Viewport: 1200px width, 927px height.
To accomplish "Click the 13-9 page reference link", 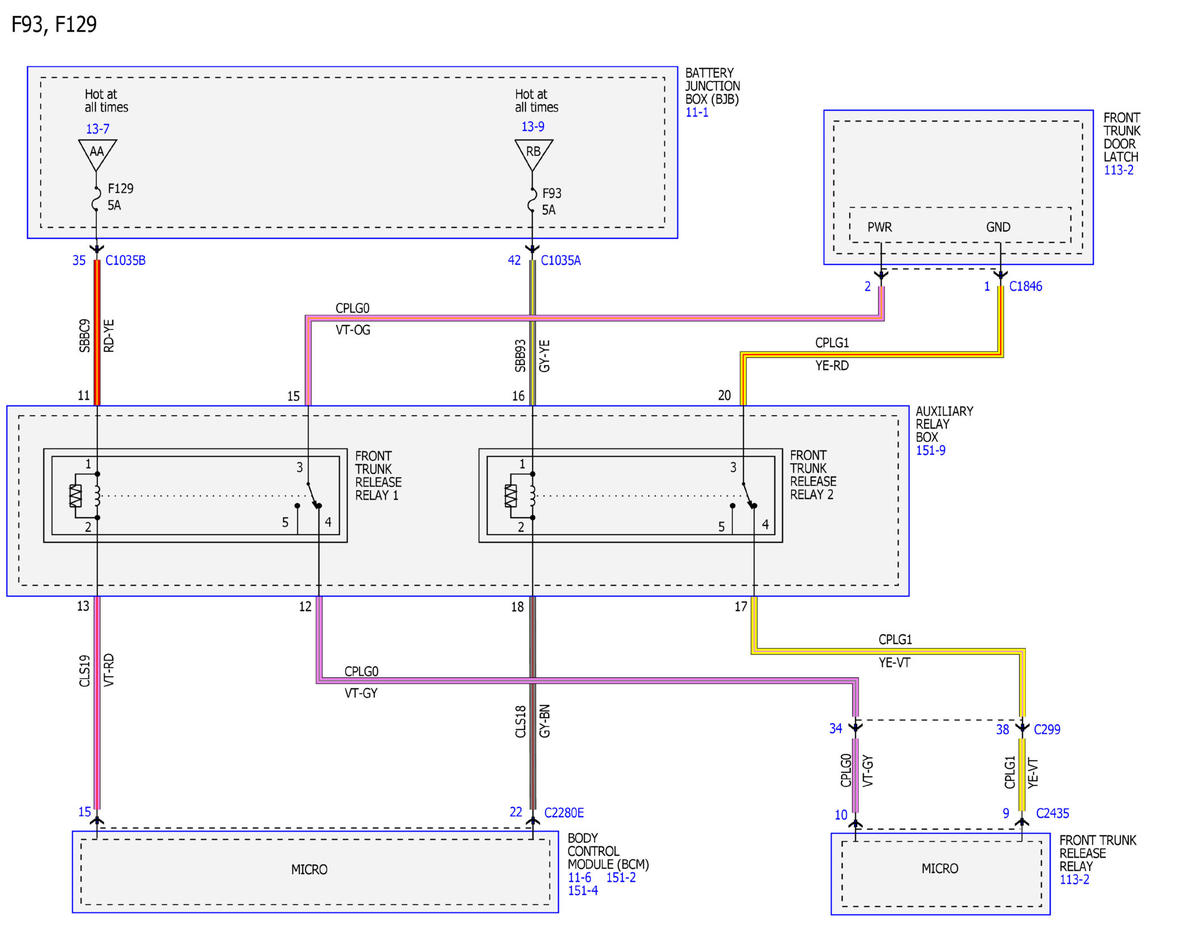I will (x=533, y=127).
